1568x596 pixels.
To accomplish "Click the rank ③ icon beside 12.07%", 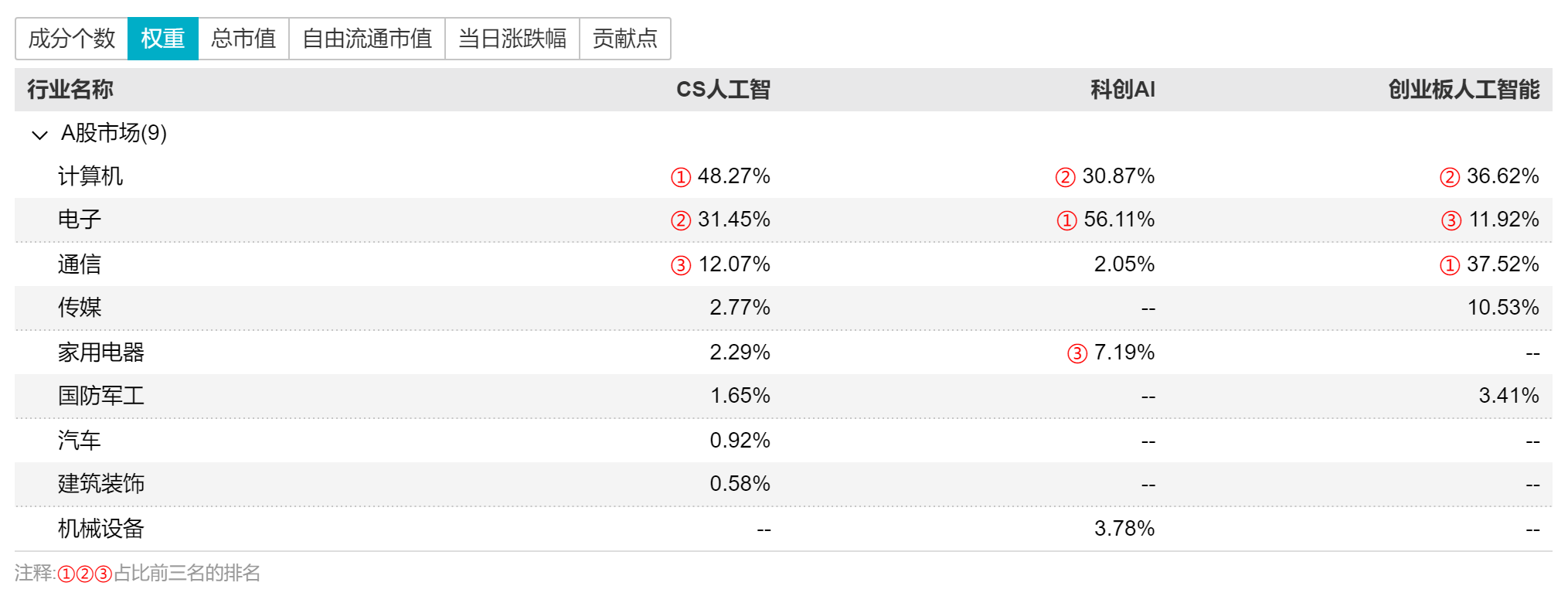I will [x=680, y=266].
